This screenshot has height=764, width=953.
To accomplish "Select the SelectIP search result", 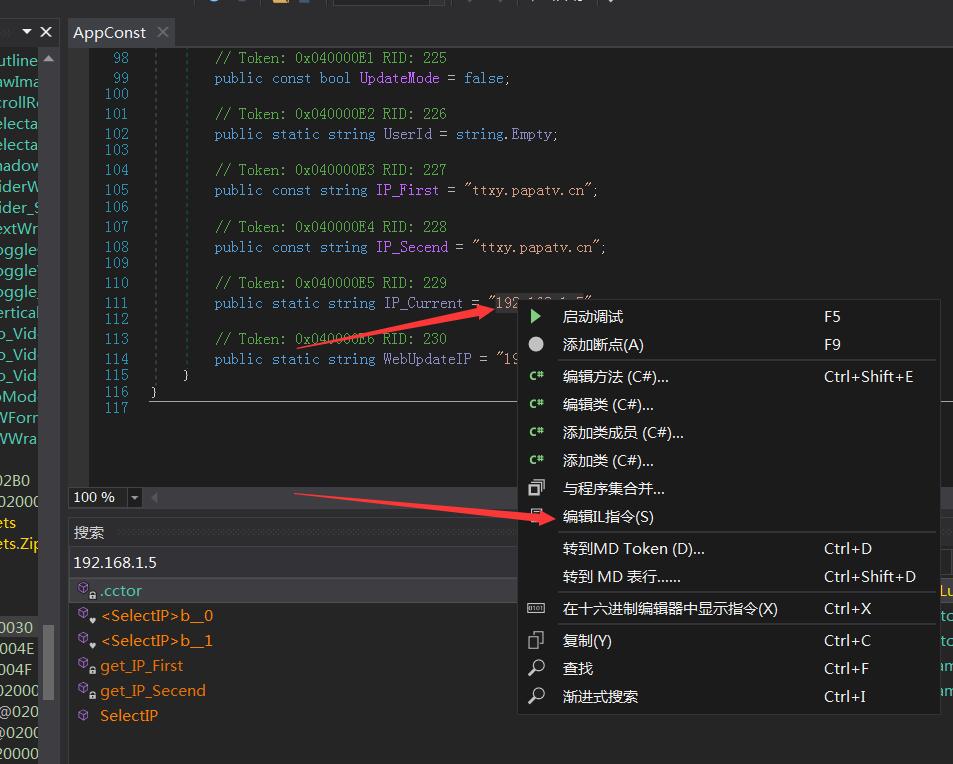I will (128, 716).
